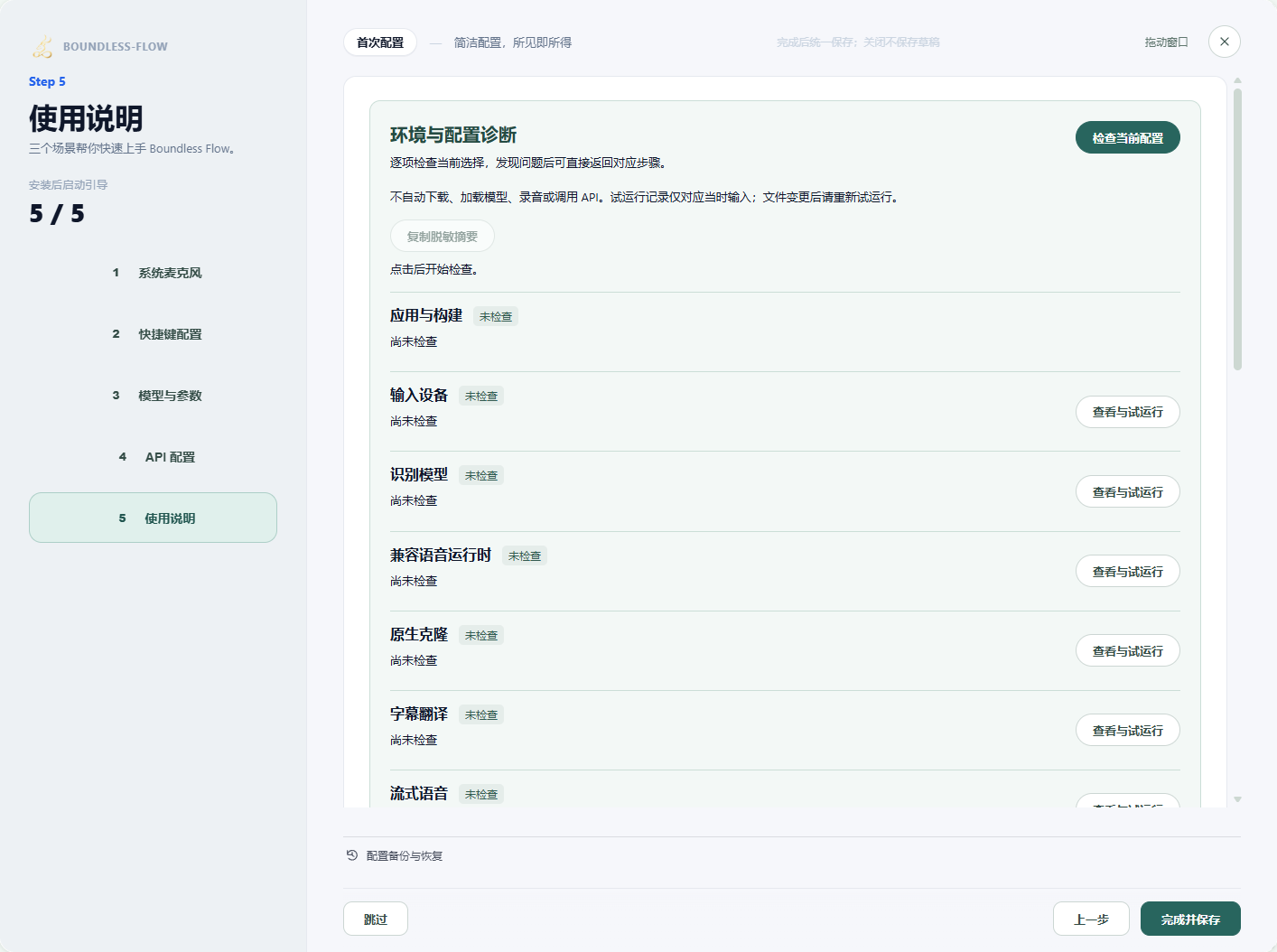Click the 5 / 5 progress counter

57,214
